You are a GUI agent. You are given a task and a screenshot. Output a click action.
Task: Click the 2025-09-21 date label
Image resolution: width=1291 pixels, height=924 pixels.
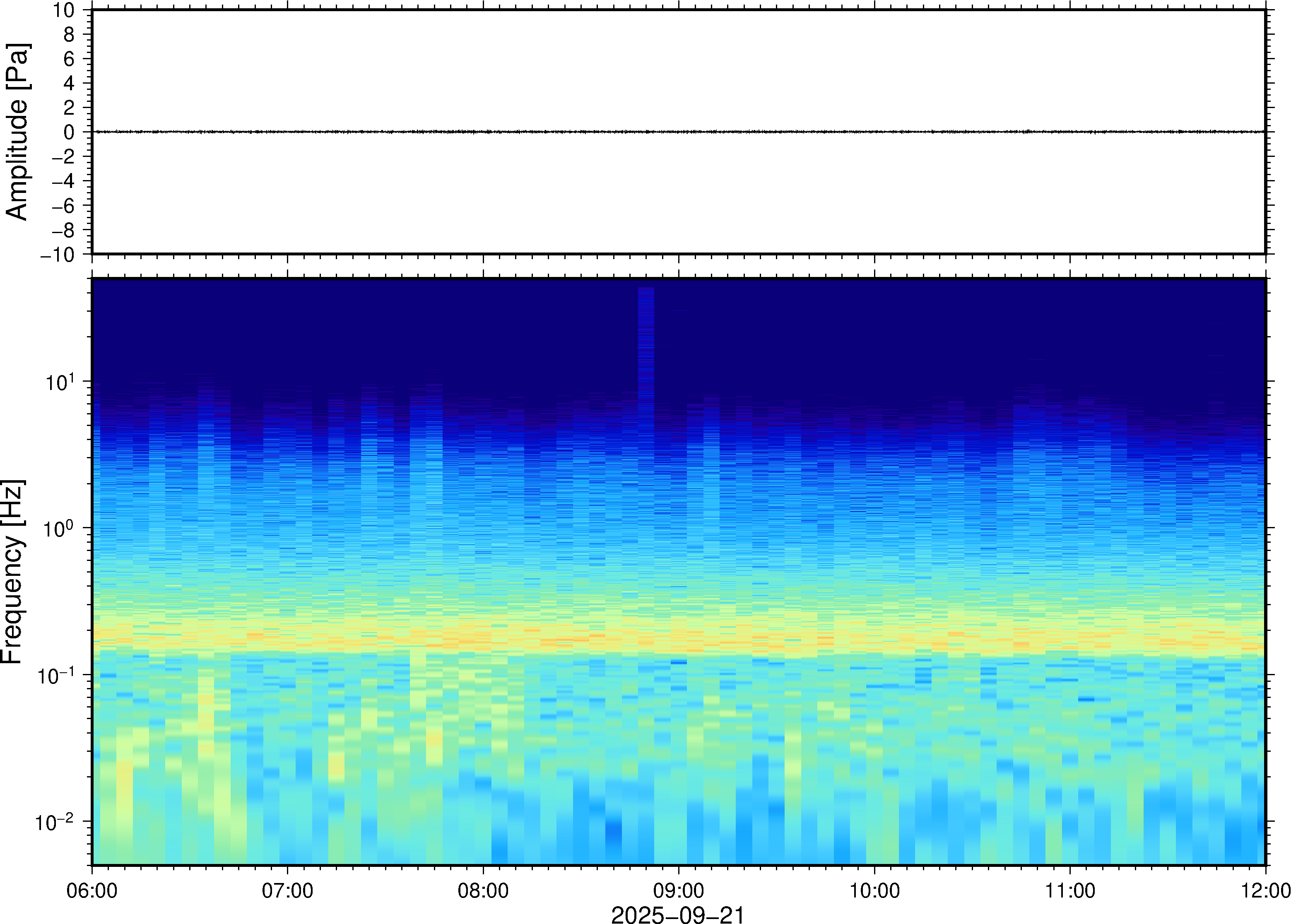pyautogui.click(x=678, y=914)
